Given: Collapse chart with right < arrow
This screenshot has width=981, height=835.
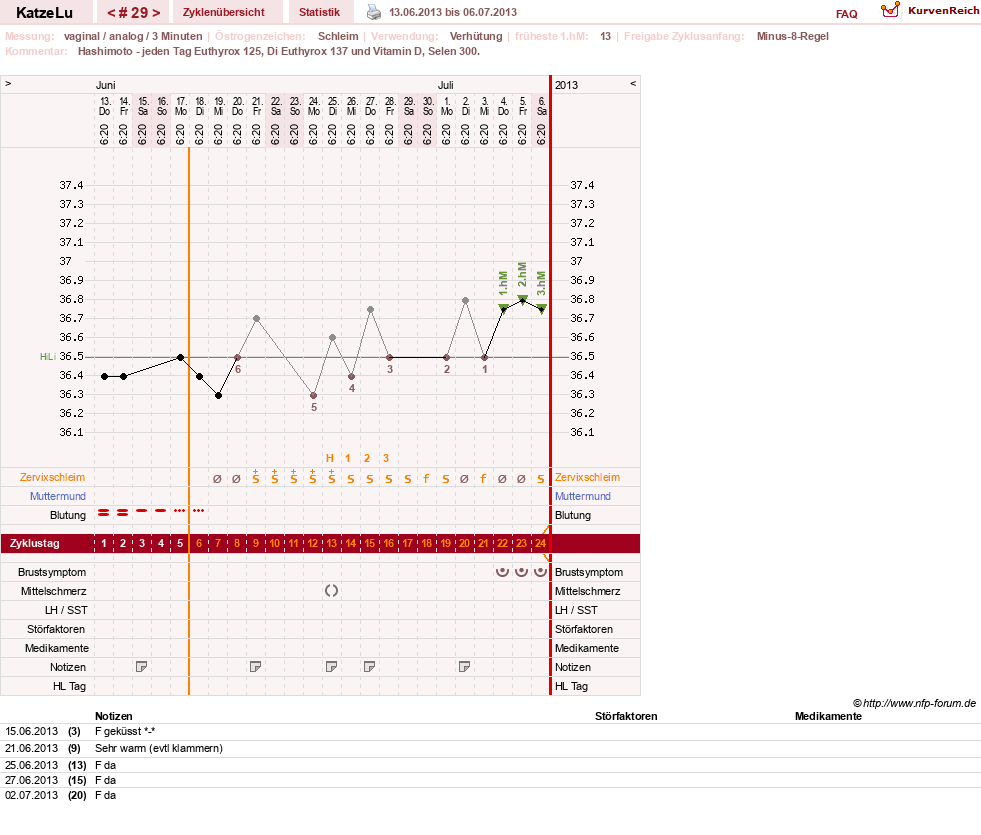Looking at the screenshot, I should pyautogui.click(x=633, y=83).
